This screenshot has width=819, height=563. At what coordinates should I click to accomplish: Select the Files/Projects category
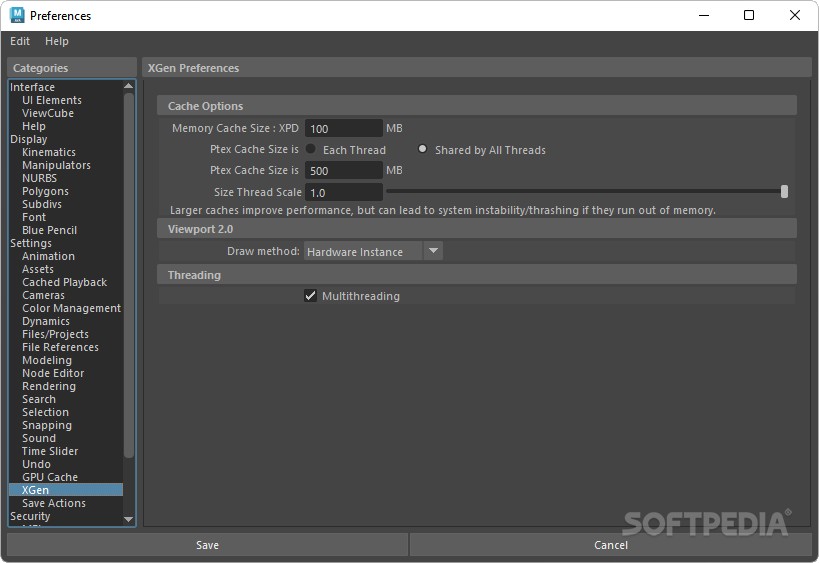pyautogui.click(x=55, y=334)
